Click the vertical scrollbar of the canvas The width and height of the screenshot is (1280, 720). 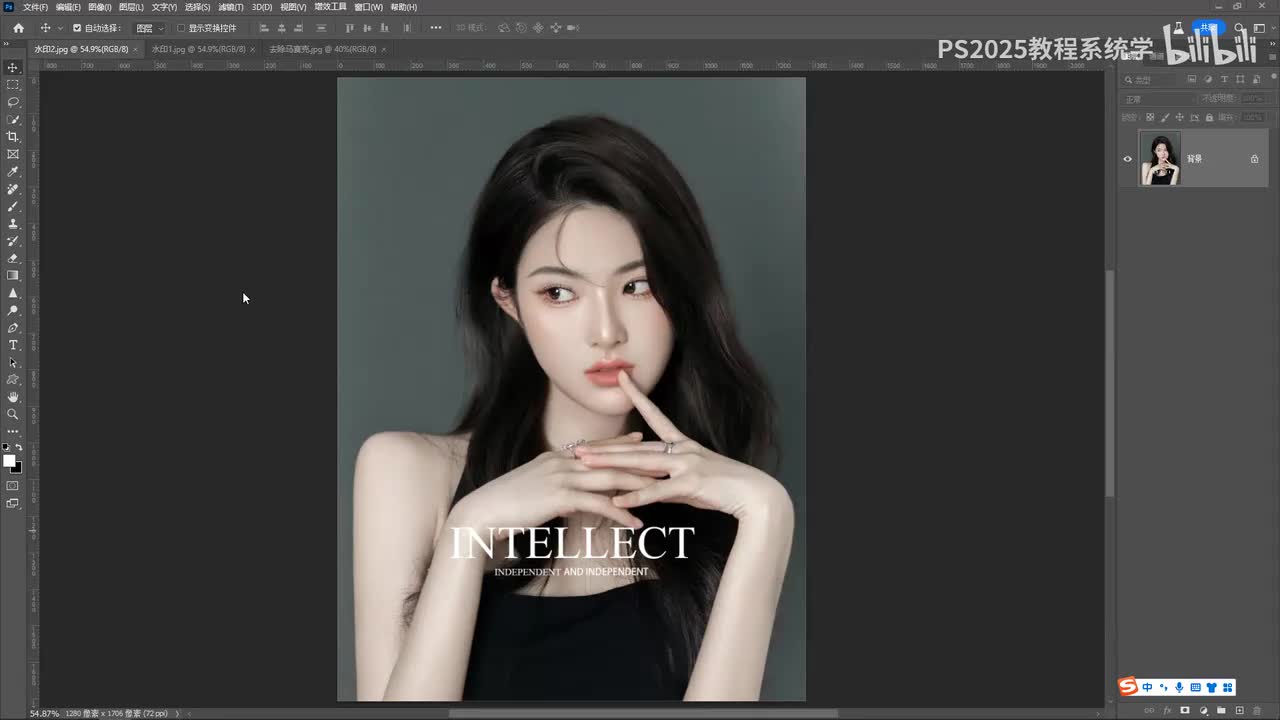point(1109,385)
